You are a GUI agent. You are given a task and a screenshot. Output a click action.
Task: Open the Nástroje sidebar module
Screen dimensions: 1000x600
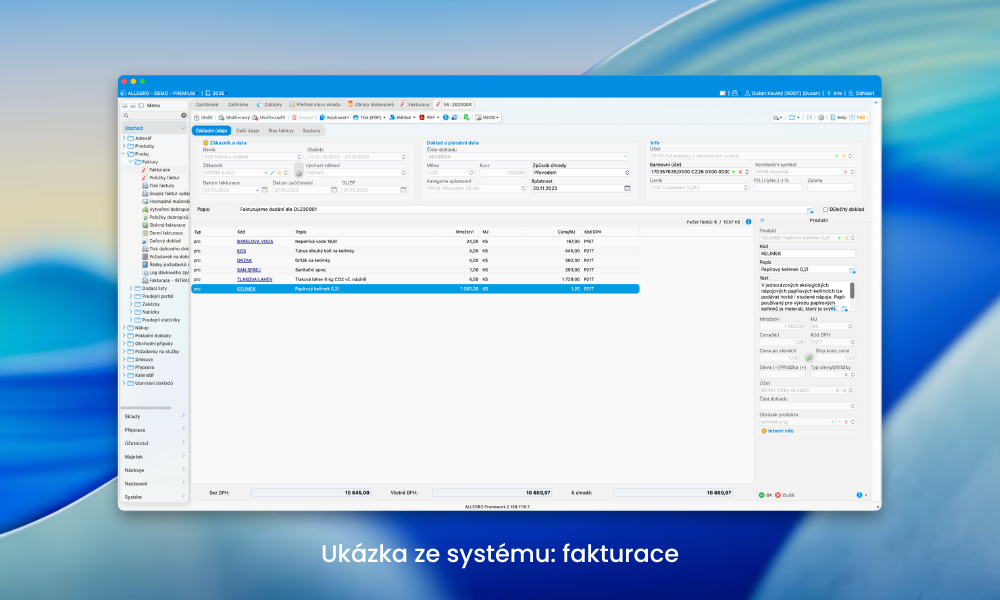[154, 470]
